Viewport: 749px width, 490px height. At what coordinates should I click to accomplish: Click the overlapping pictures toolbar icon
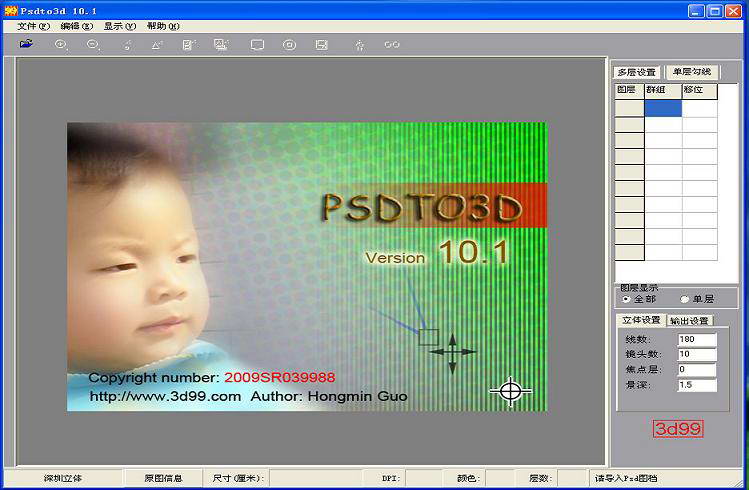point(221,45)
